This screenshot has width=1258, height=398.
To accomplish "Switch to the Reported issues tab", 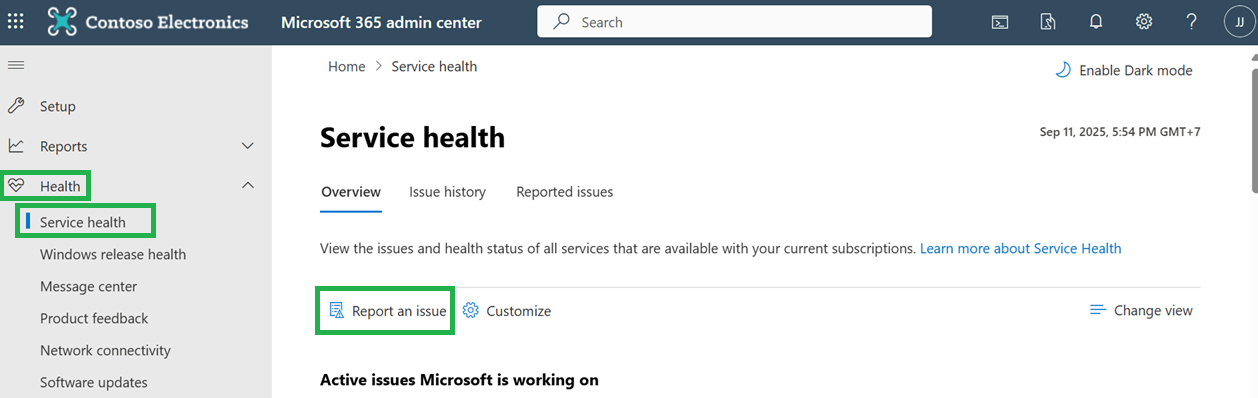I will [565, 192].
